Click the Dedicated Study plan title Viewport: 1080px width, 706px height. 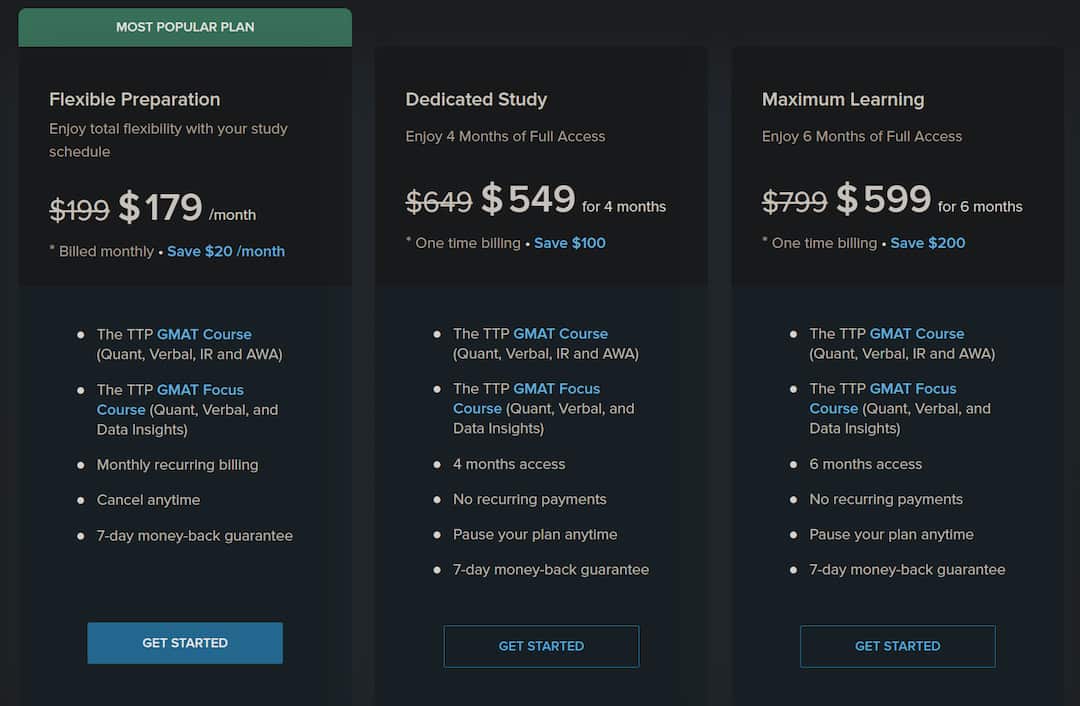point(476,99)
